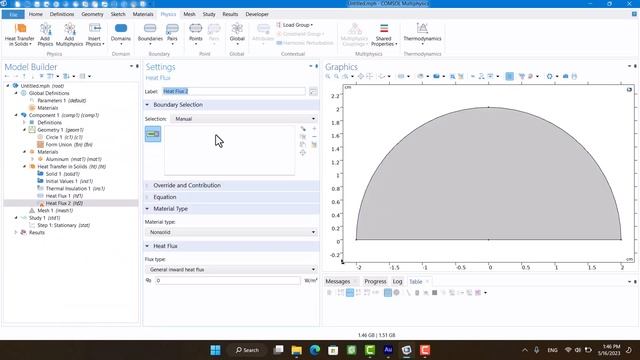
Task: Open the Geometry ribbon tab
Action: 92,14
